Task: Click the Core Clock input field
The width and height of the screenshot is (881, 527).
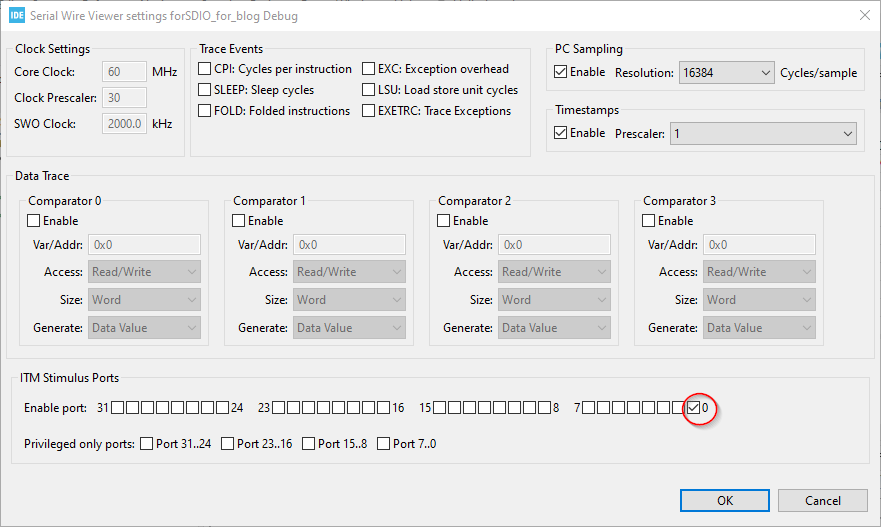Action: 124,72
